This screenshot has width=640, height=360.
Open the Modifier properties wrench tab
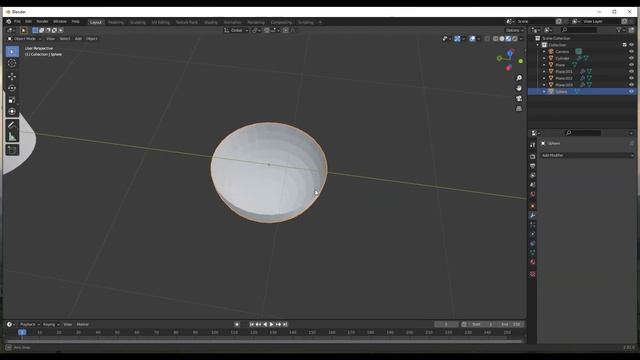532,215
